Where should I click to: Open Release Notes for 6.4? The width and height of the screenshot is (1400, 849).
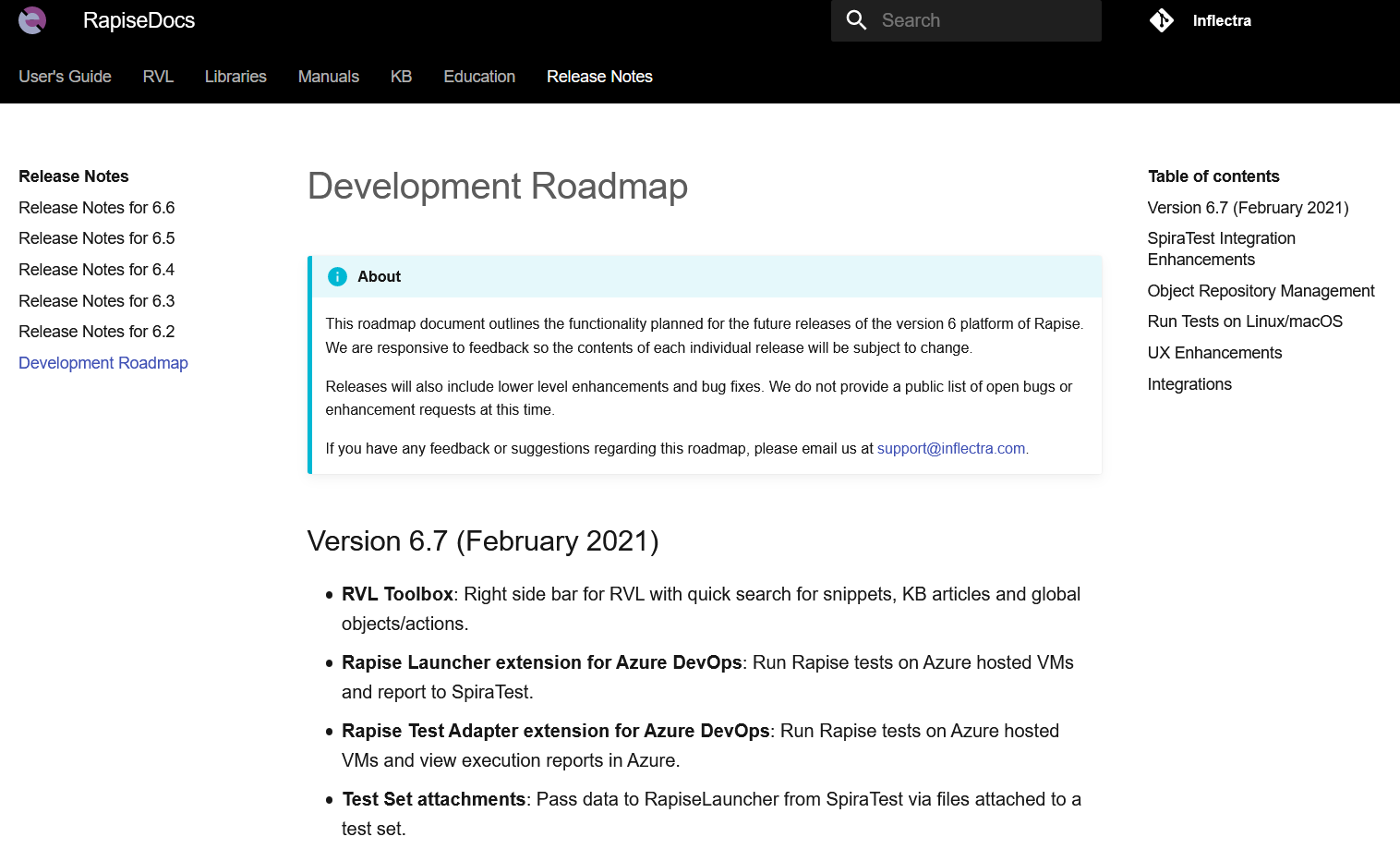(x=96, y=270)
